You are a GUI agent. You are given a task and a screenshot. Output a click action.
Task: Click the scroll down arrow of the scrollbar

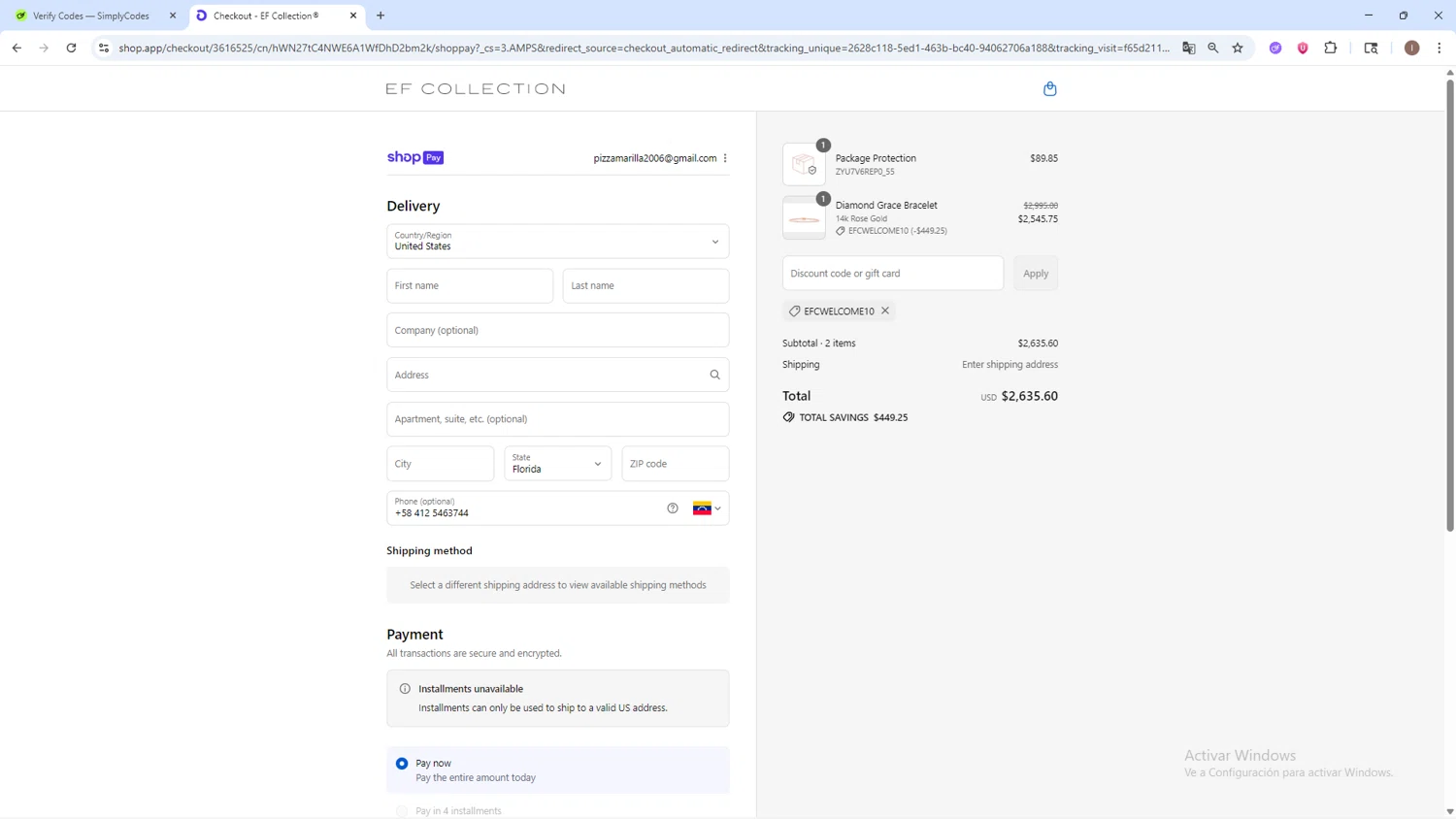(1450, 812)
